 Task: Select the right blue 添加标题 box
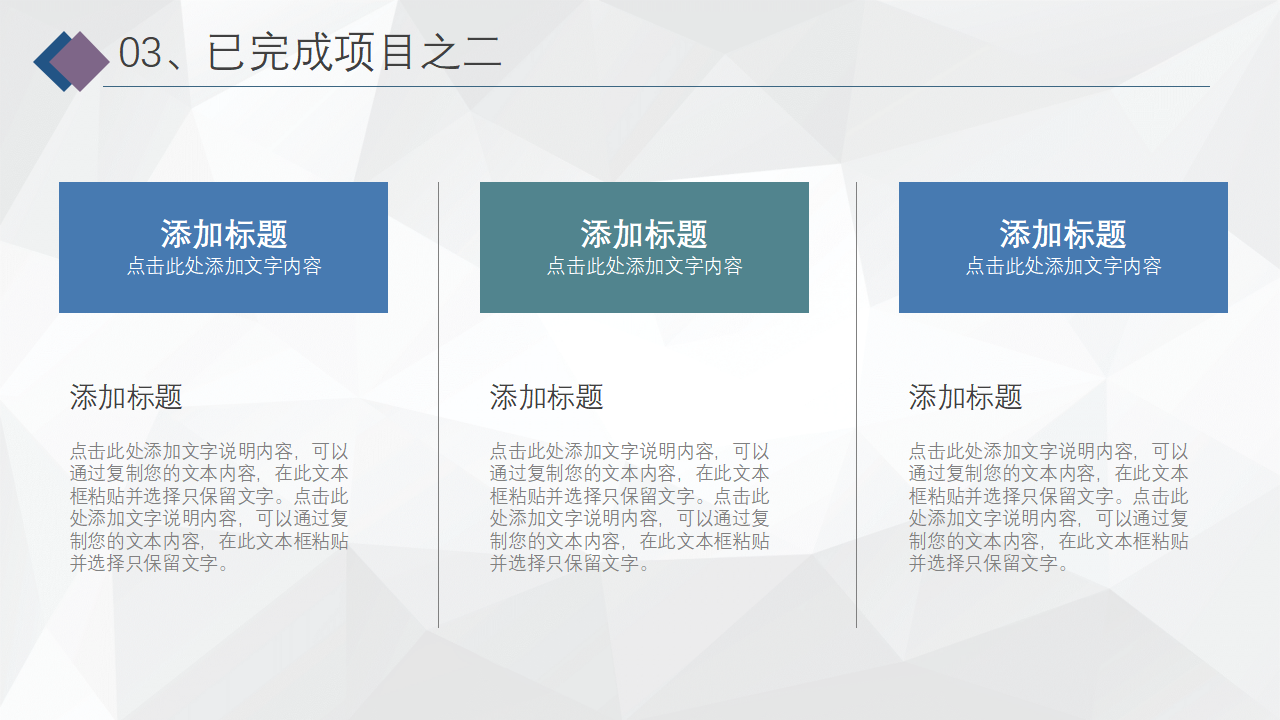[1063, 247]
